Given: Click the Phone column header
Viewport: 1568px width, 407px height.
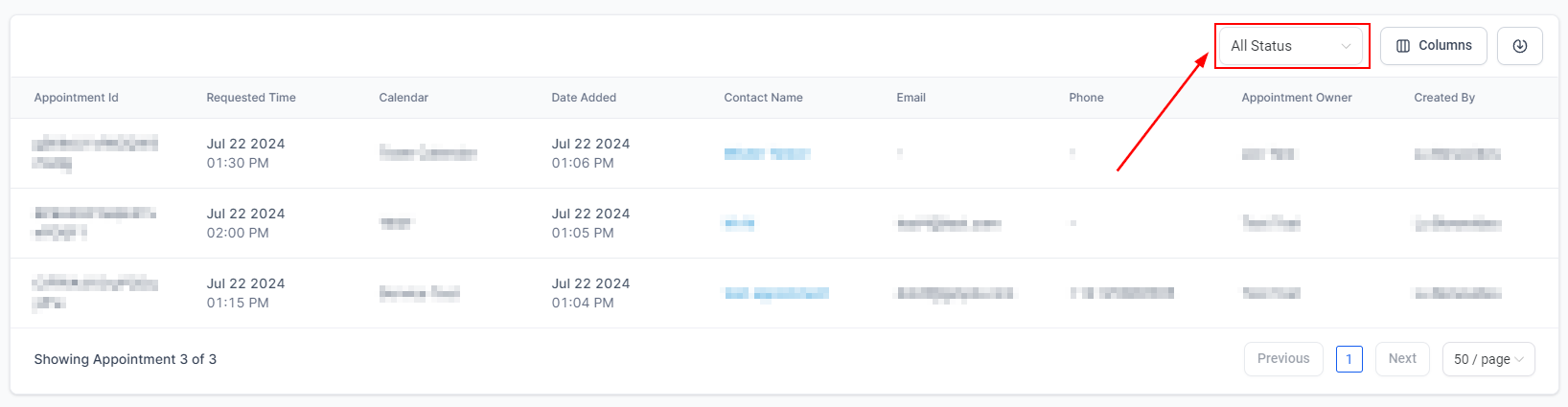Looking at the screenshot, I should 1086,98.
